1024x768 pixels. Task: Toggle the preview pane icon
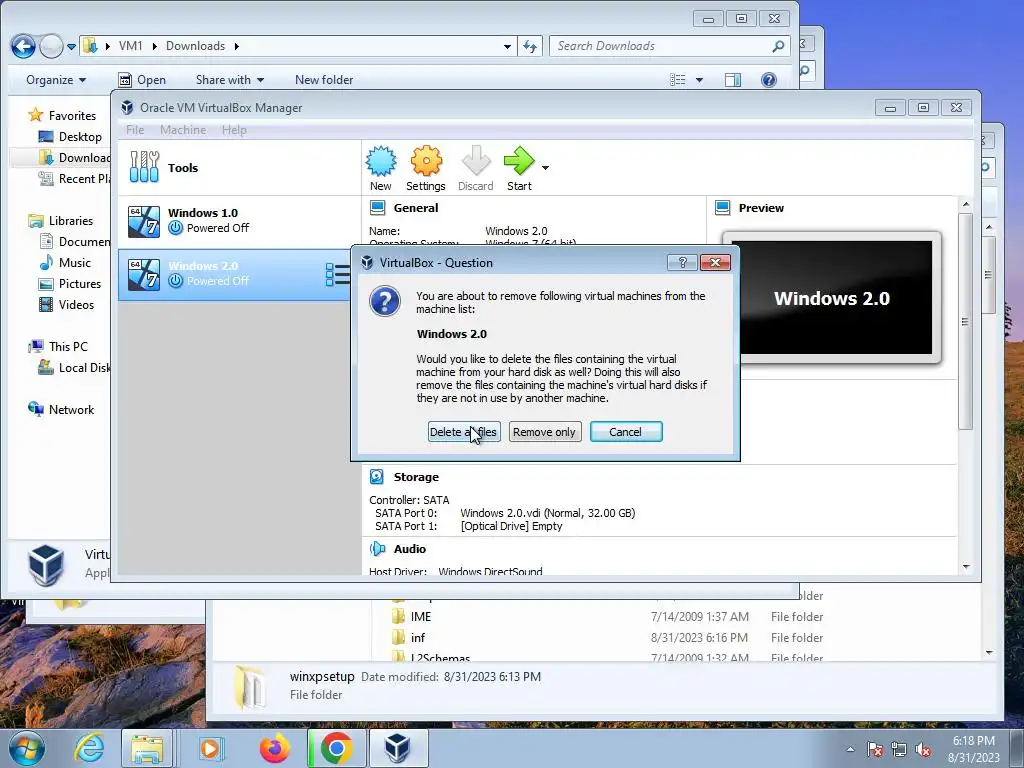[x=733, y=80]
